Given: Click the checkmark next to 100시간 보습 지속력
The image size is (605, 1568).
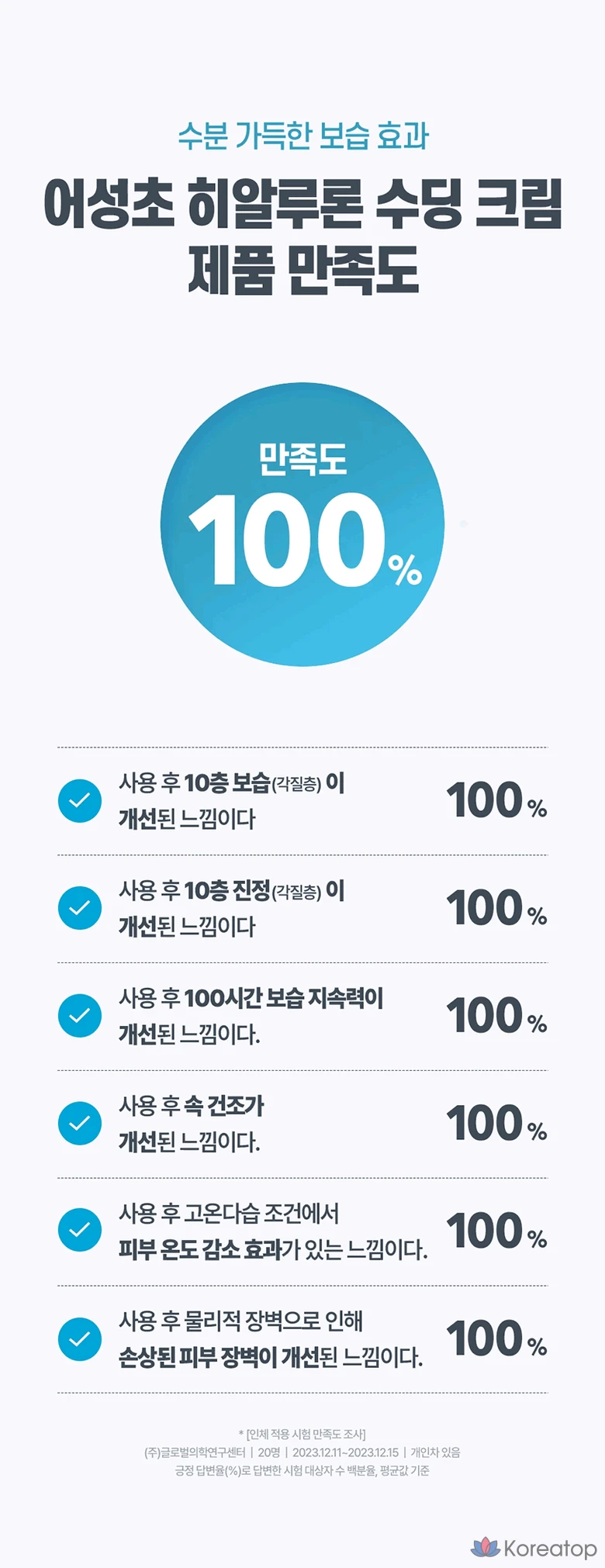Looking at the screenshot, I should click(80, 1015).
